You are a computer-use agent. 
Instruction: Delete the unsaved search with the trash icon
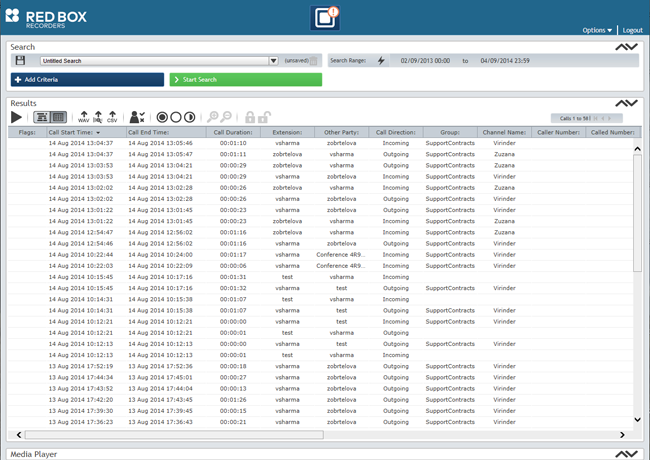(314, 61)
